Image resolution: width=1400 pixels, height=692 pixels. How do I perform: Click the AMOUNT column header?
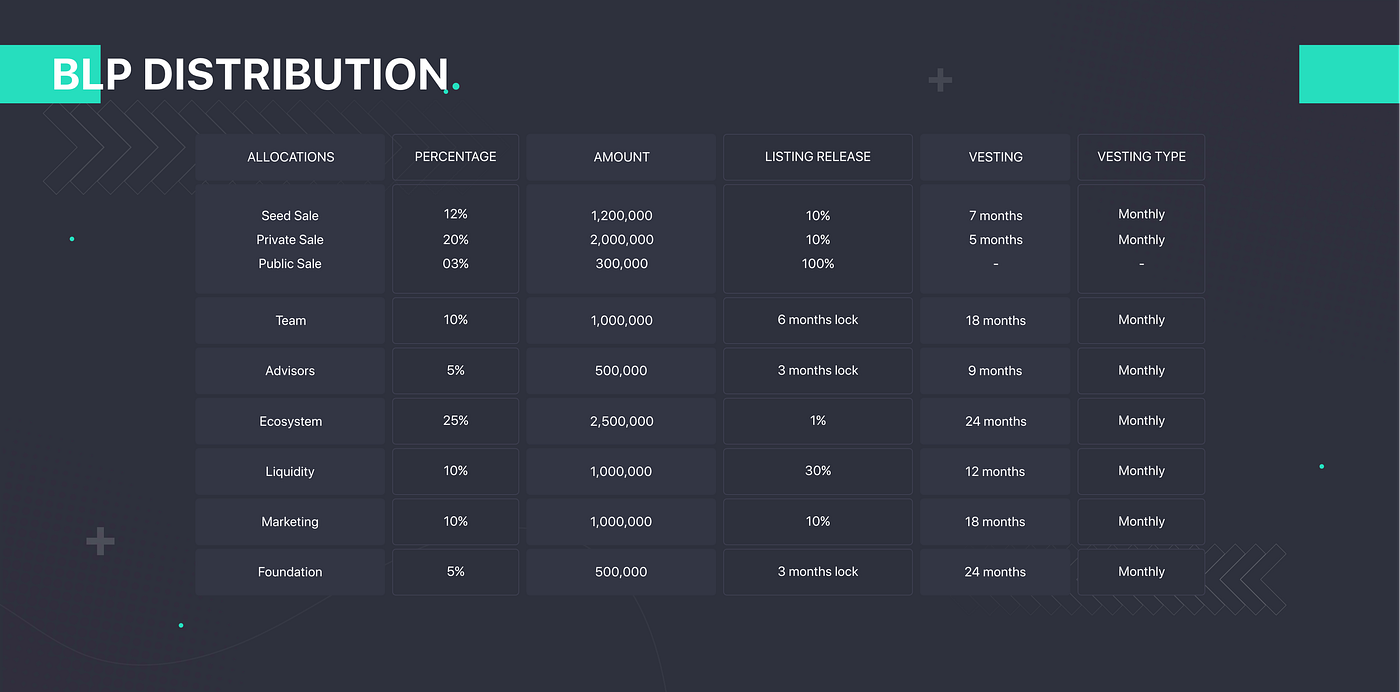click(621, 157)
